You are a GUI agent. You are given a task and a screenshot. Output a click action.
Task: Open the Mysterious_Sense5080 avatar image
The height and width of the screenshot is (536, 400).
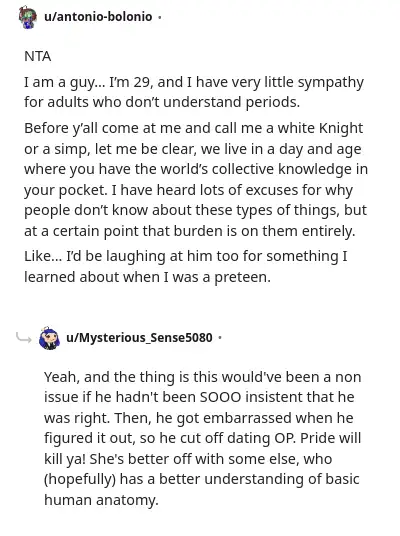(x=50, y=338)
